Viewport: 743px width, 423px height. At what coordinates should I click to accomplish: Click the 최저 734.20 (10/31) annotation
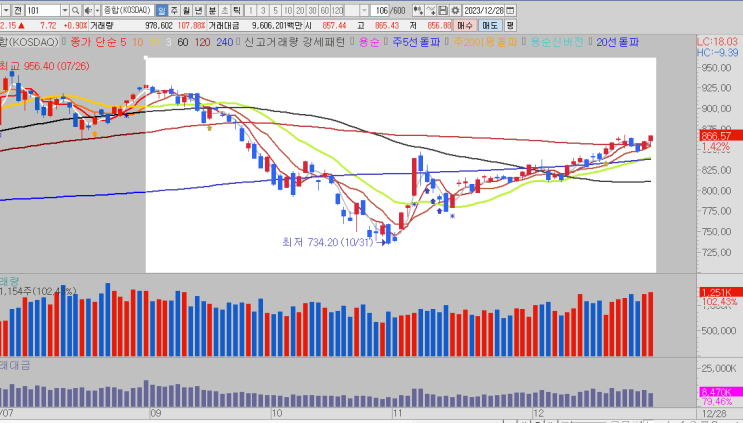[327, 242]
